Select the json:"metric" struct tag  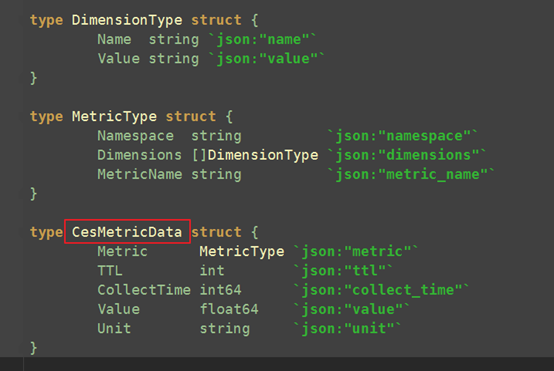[355, 252]
